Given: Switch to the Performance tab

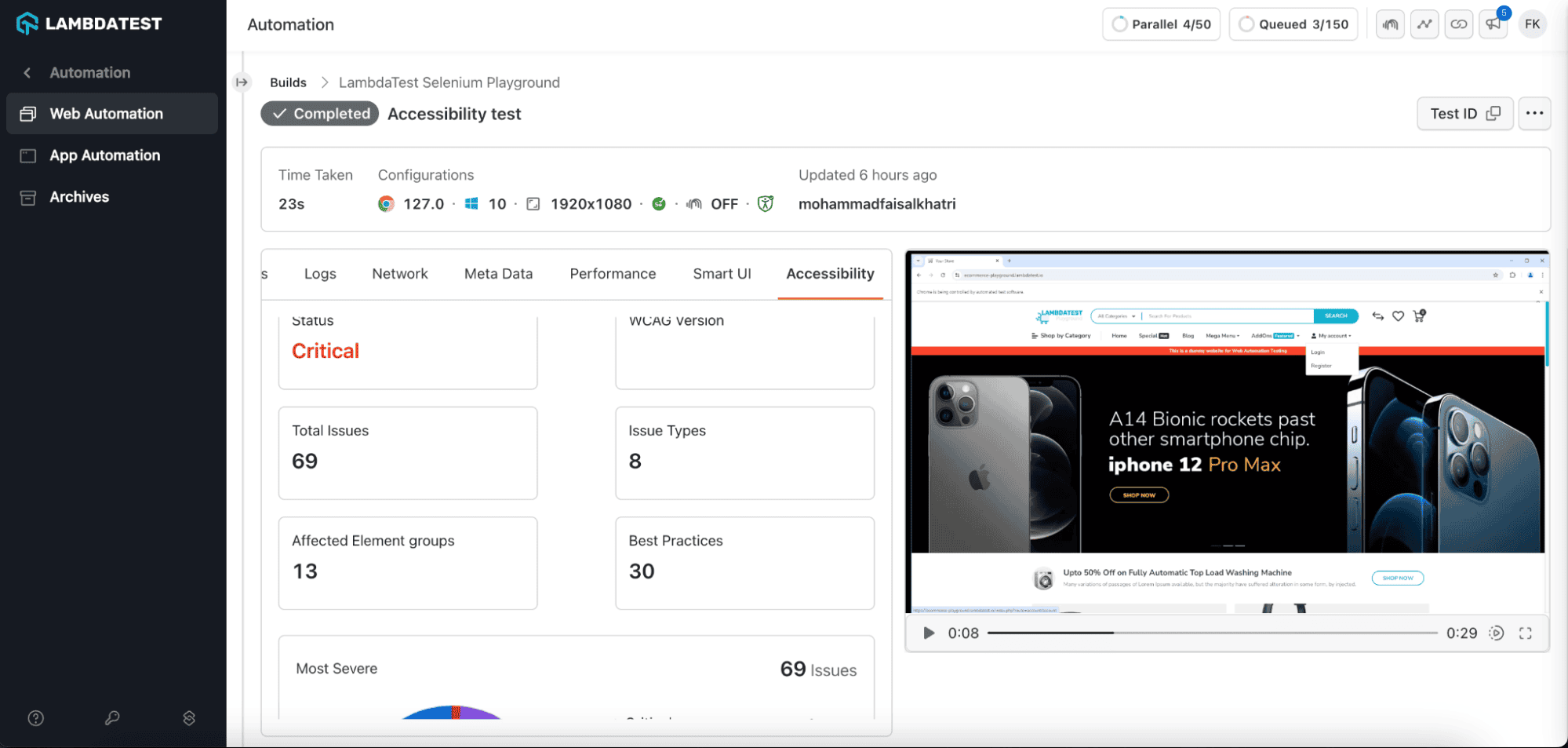Looking at the screenshot, I should 613,274.
